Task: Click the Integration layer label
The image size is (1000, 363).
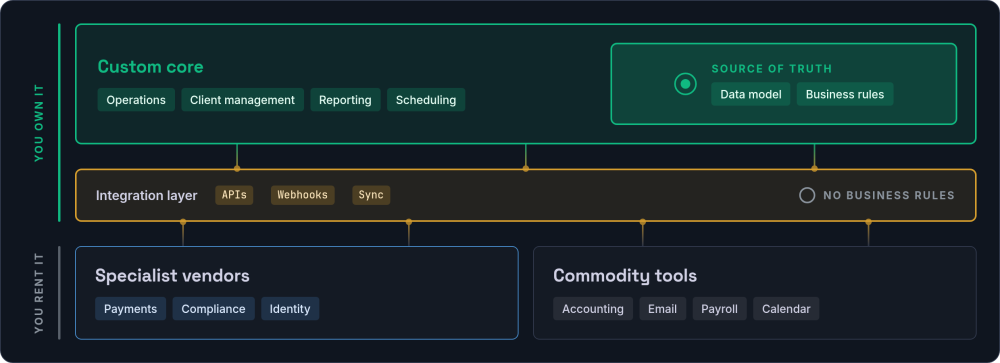Action: pyautogui.click(x=147, y=195)
